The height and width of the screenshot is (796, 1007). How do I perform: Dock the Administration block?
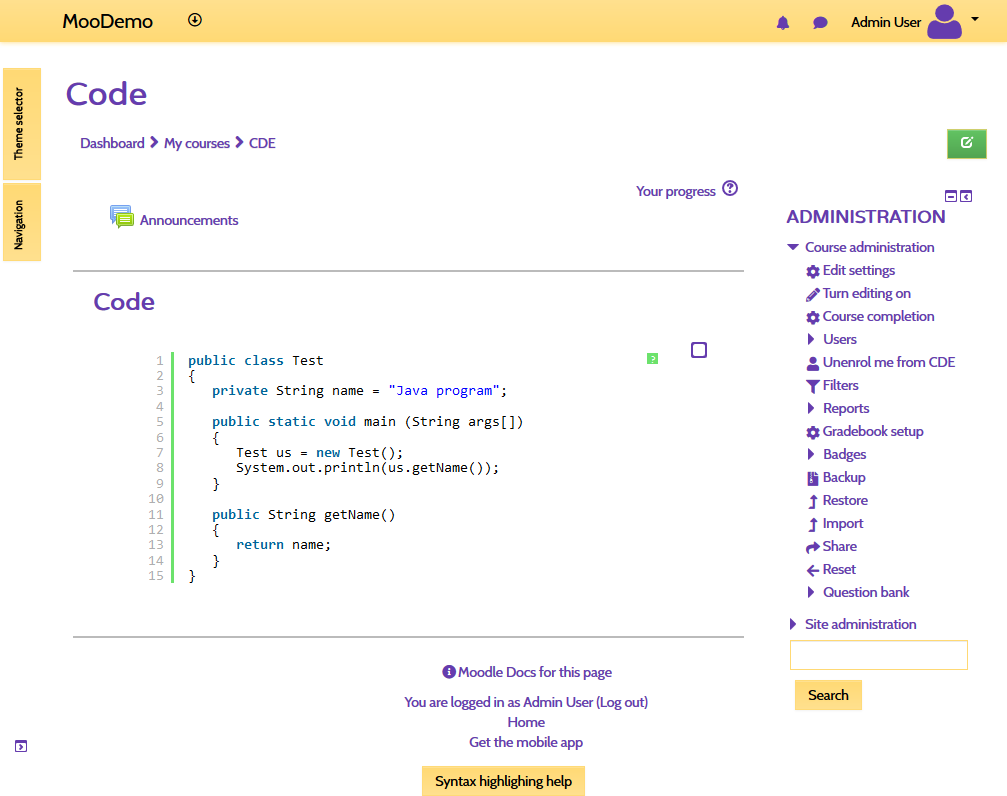click(x=966, y=197)
